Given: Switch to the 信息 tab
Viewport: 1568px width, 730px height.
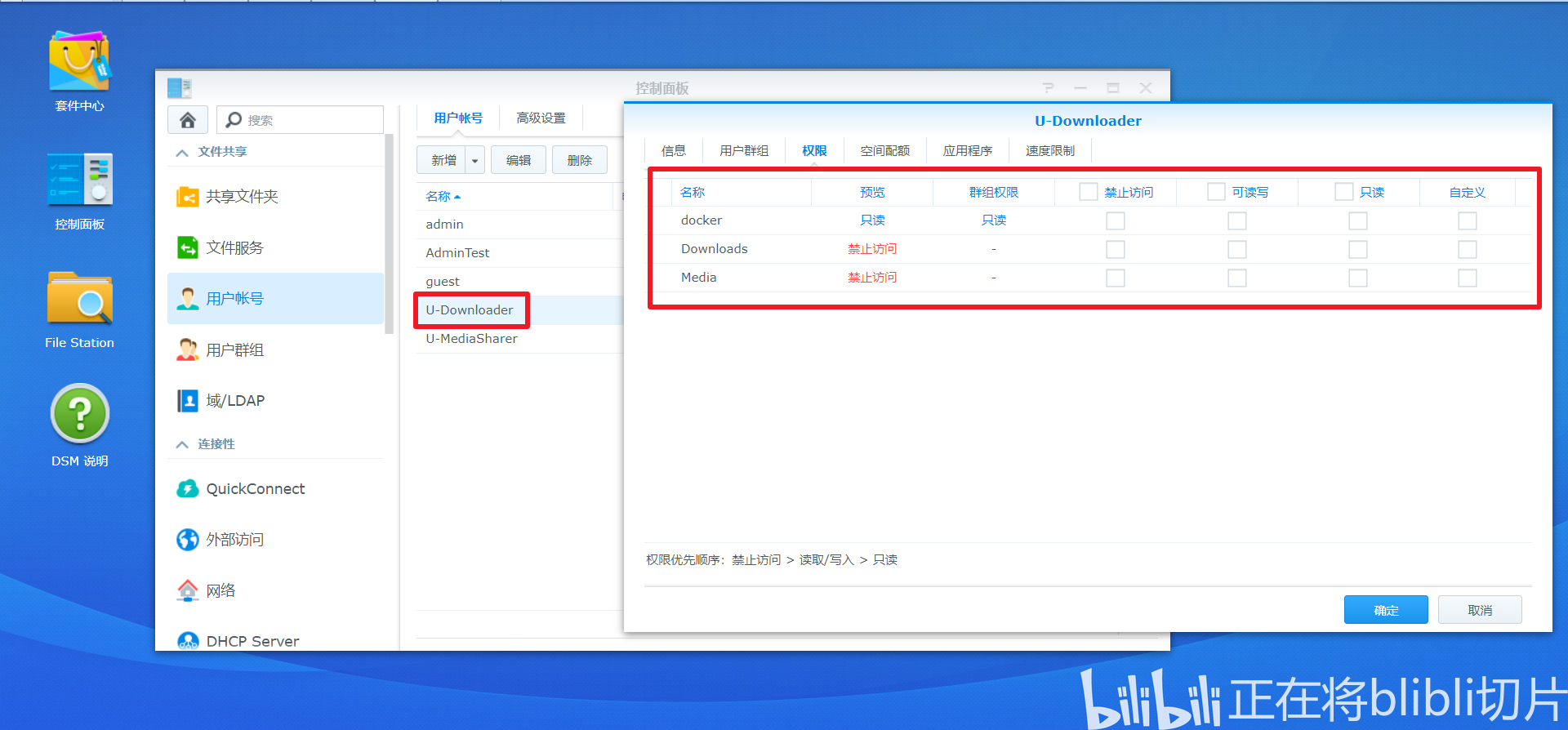Looking at the screenshot, I should tap(674, 151).
